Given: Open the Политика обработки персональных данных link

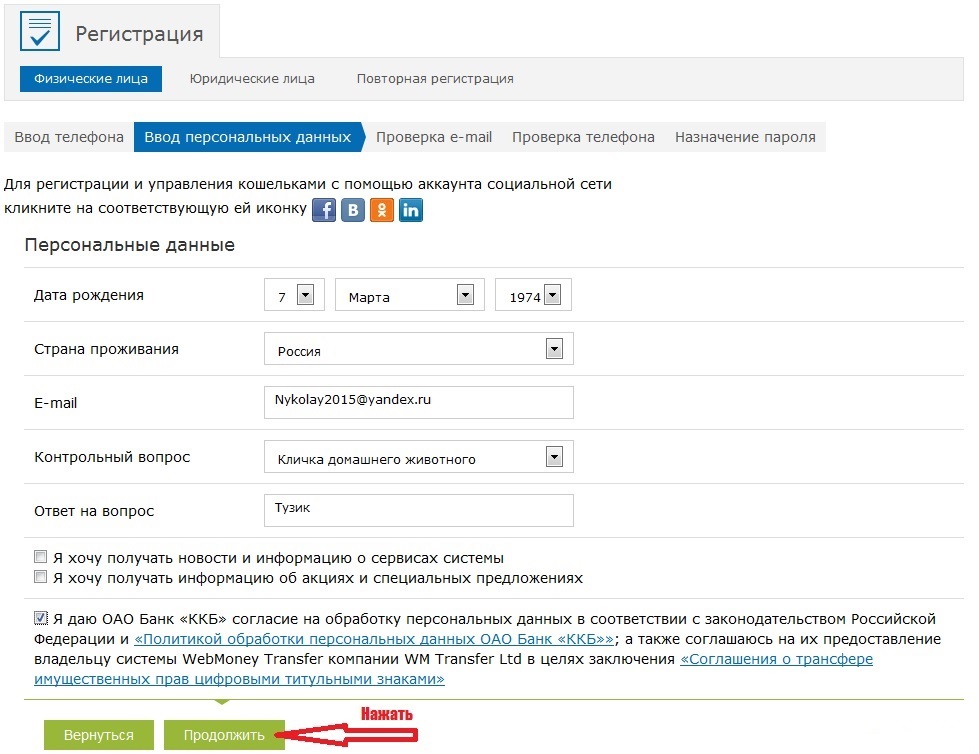Looking at the screenshot, I should coord(374,639).
